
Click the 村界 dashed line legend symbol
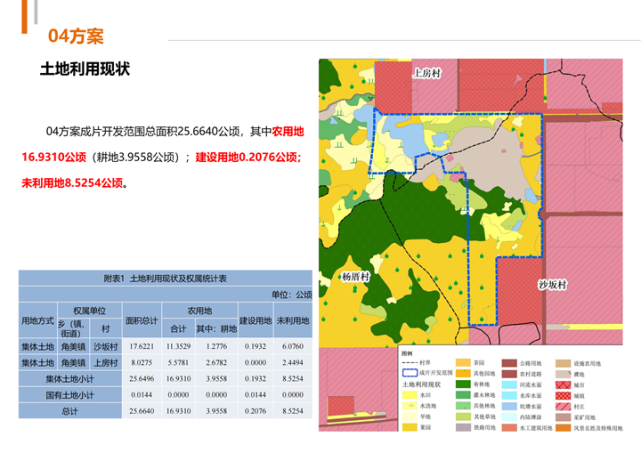[410, 363]
